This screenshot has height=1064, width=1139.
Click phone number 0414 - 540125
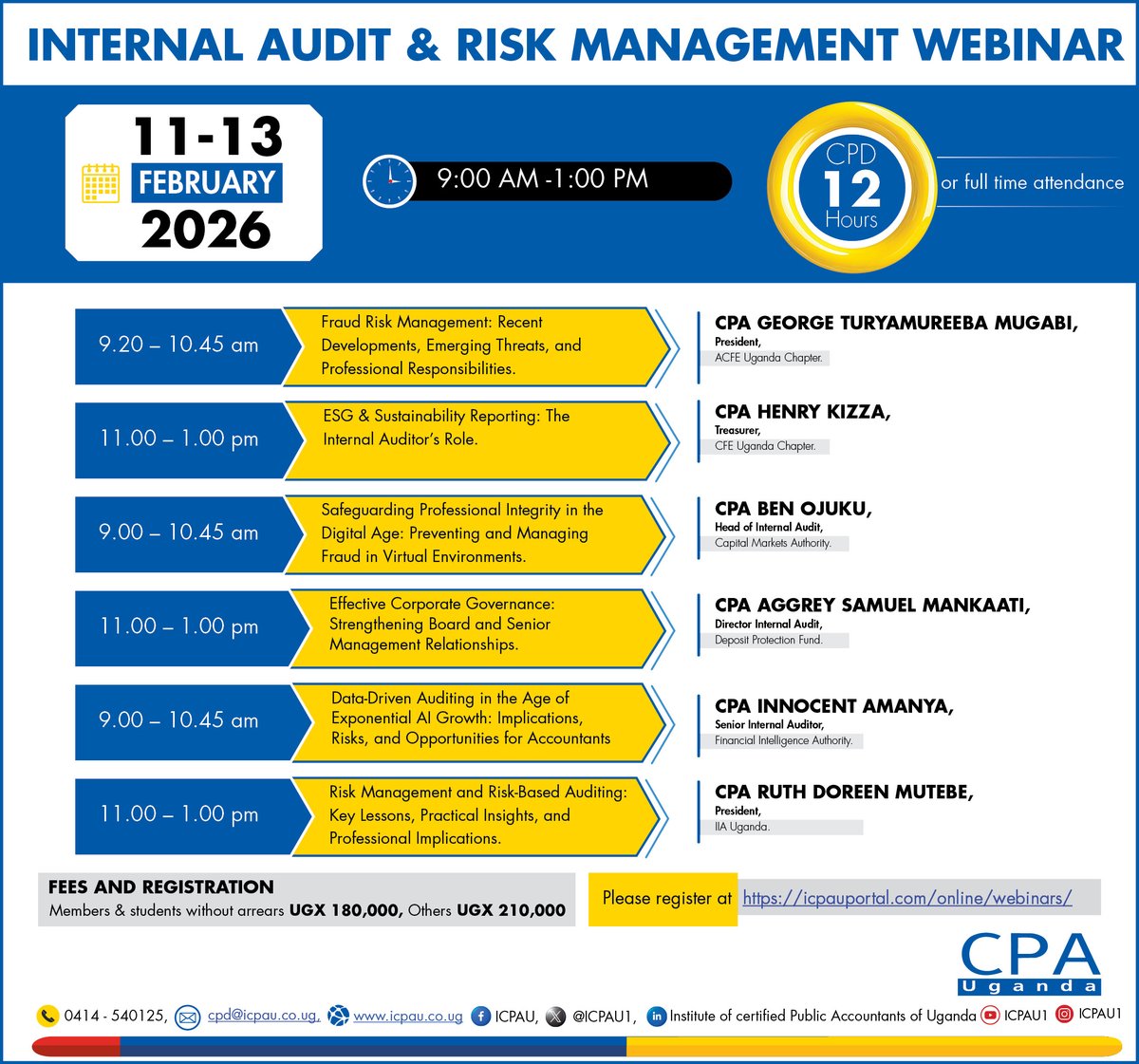click(116, 1016)
